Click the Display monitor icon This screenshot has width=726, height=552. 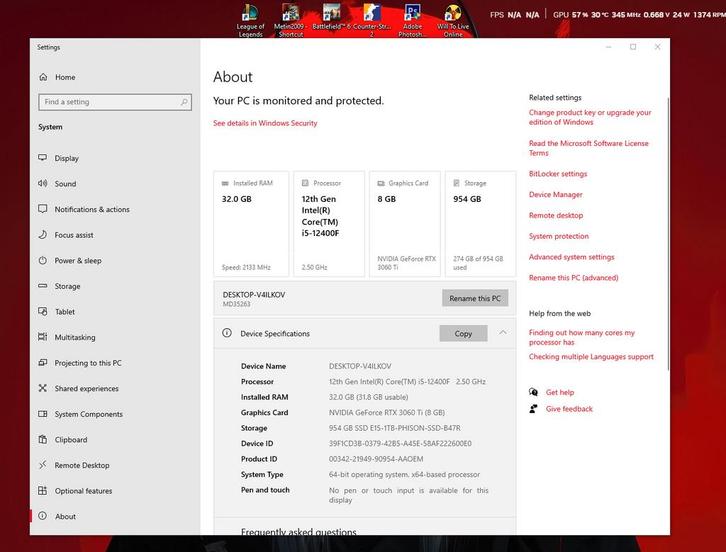point(43,157)
